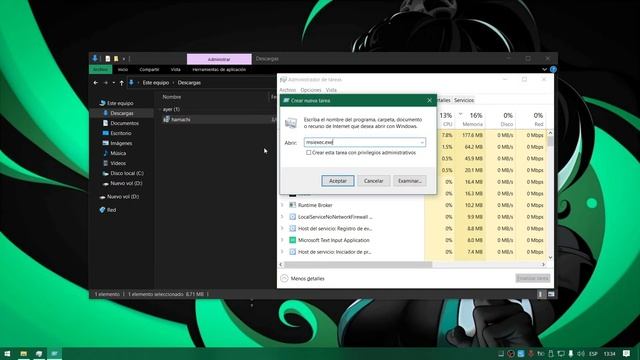Image resolution: width=640 pixels, height=360 pixels.
Task: Expand Host del servicio: Registro de eventos row
Action: tap(282, 229)
